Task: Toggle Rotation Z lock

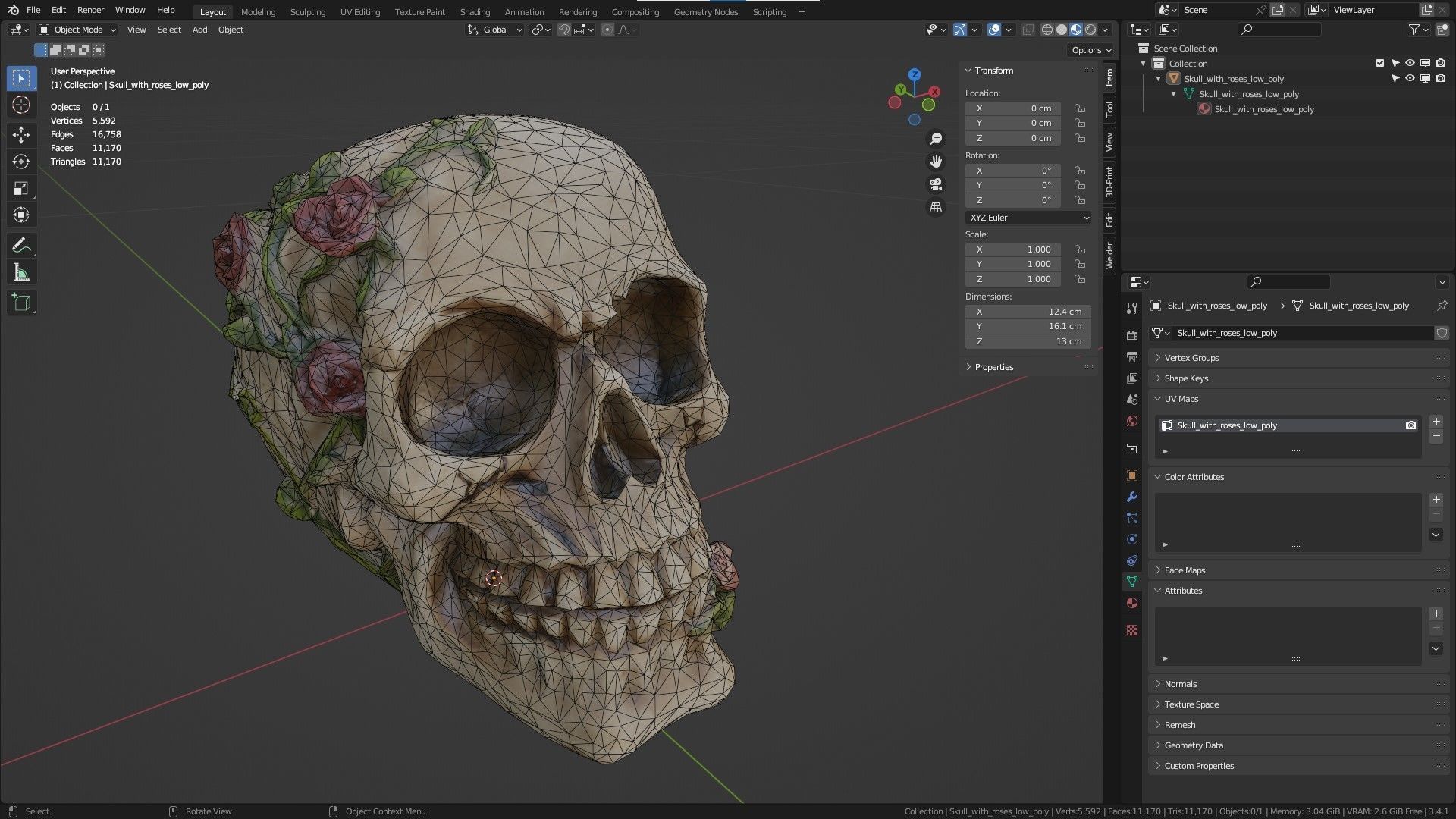Action: pos(1080,200)
